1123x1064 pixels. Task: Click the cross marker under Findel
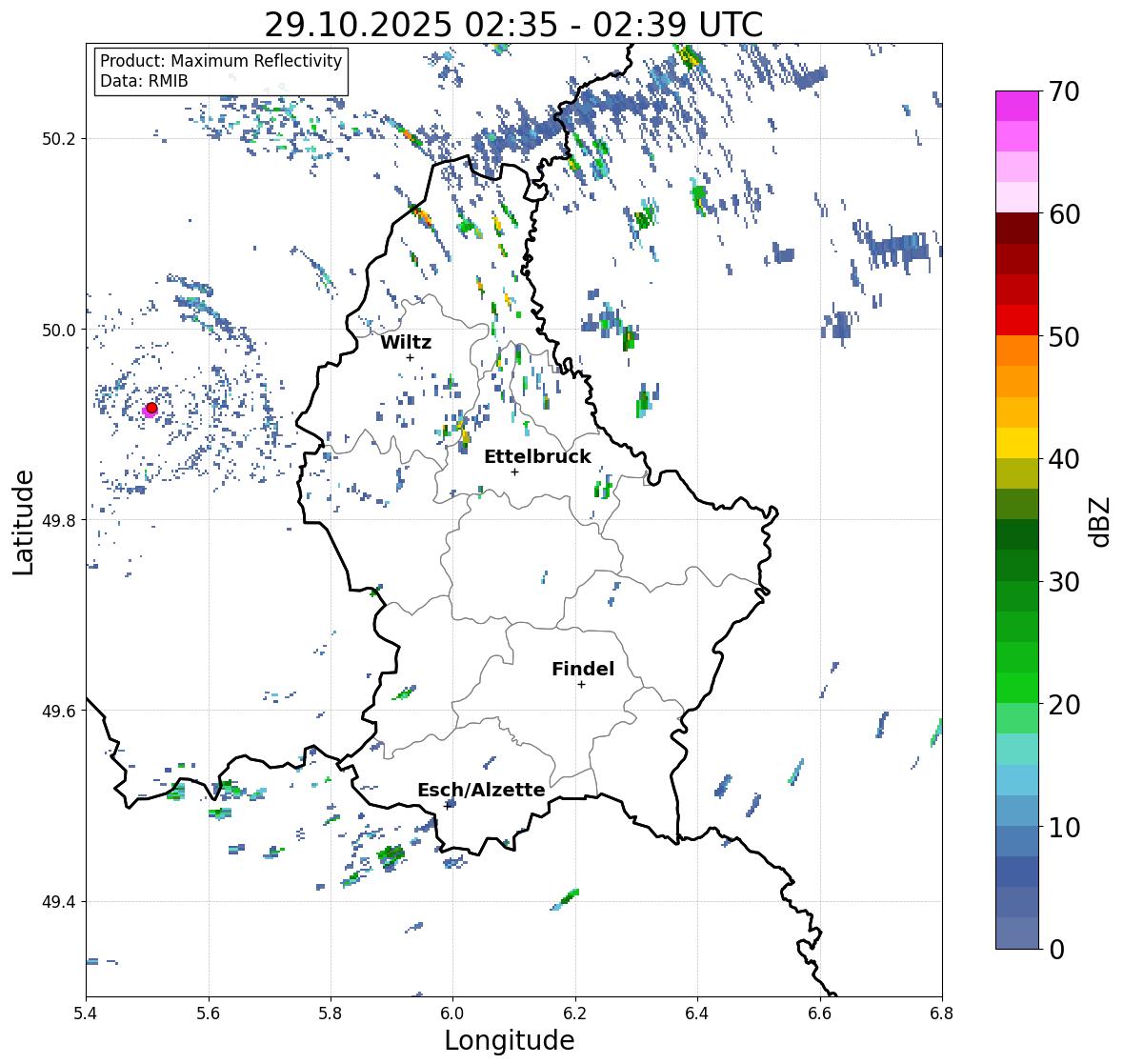coord(581,685)
